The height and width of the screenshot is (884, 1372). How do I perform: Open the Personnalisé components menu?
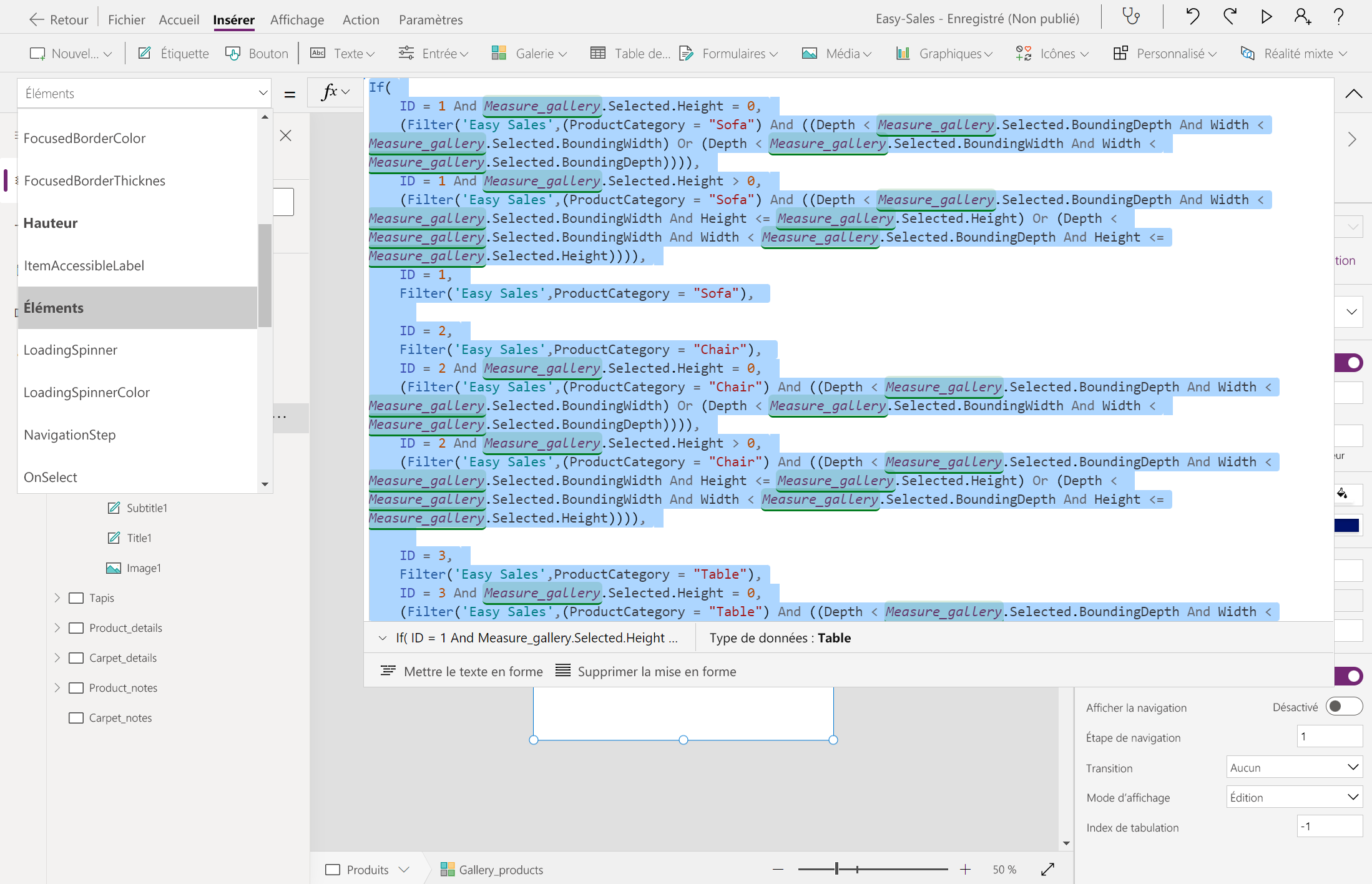pyautogui.click(x=1165, y=53)
